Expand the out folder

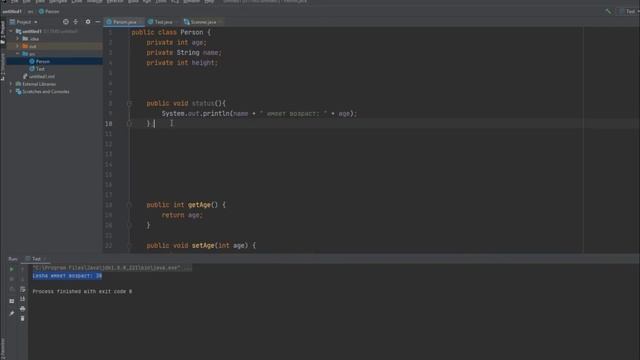18,46
